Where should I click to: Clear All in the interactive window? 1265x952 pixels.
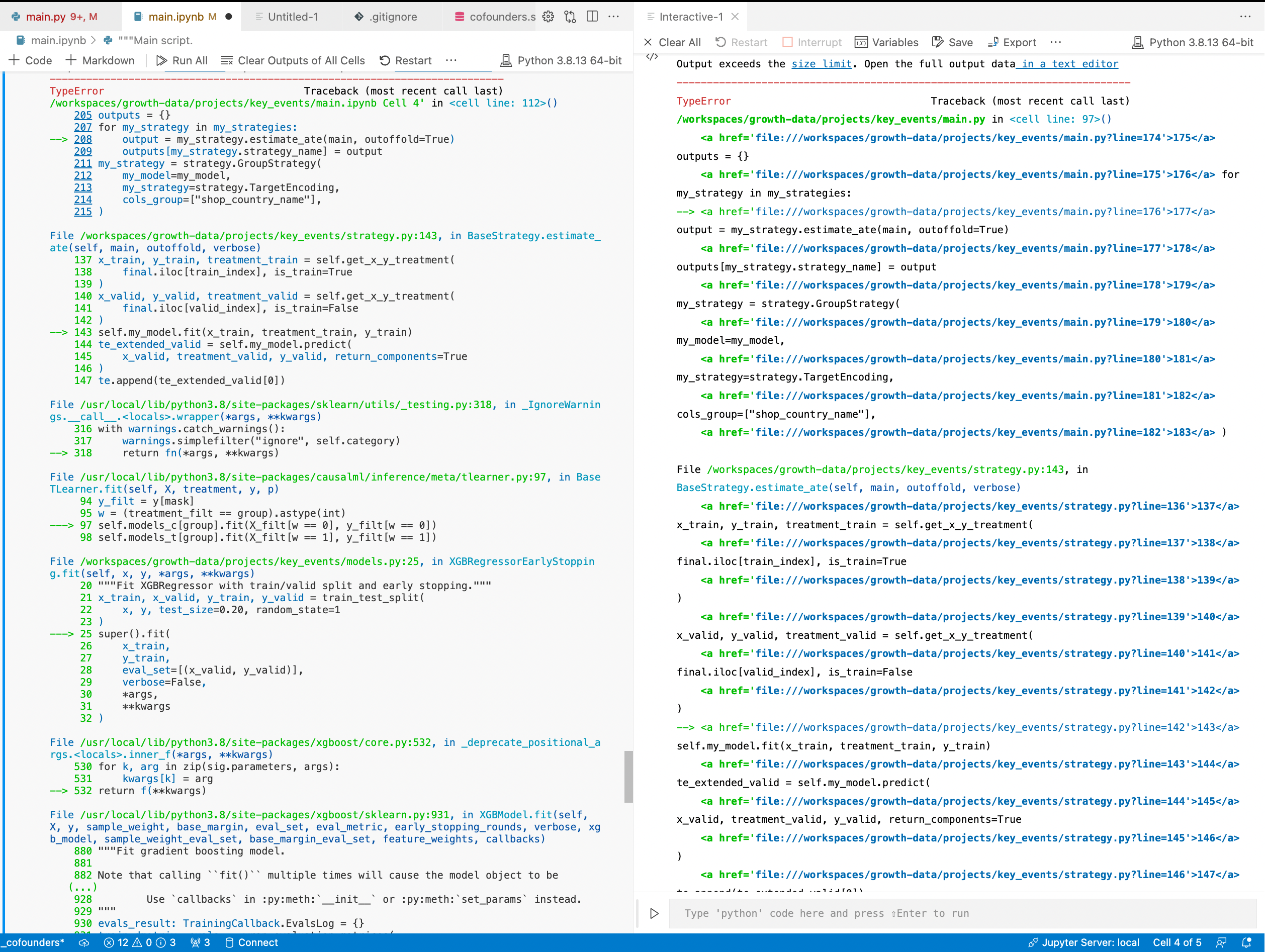672,42
